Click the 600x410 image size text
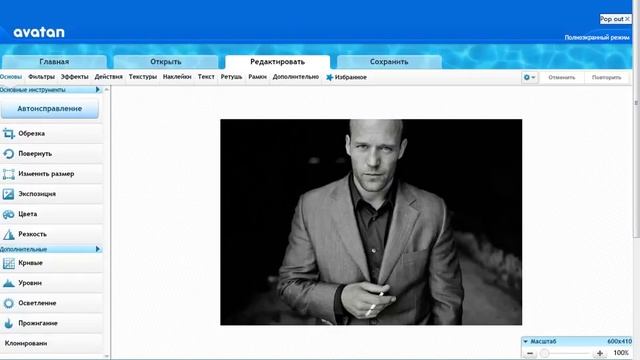The width and height of the screenshot is (640, 360). tap(619, 341)
